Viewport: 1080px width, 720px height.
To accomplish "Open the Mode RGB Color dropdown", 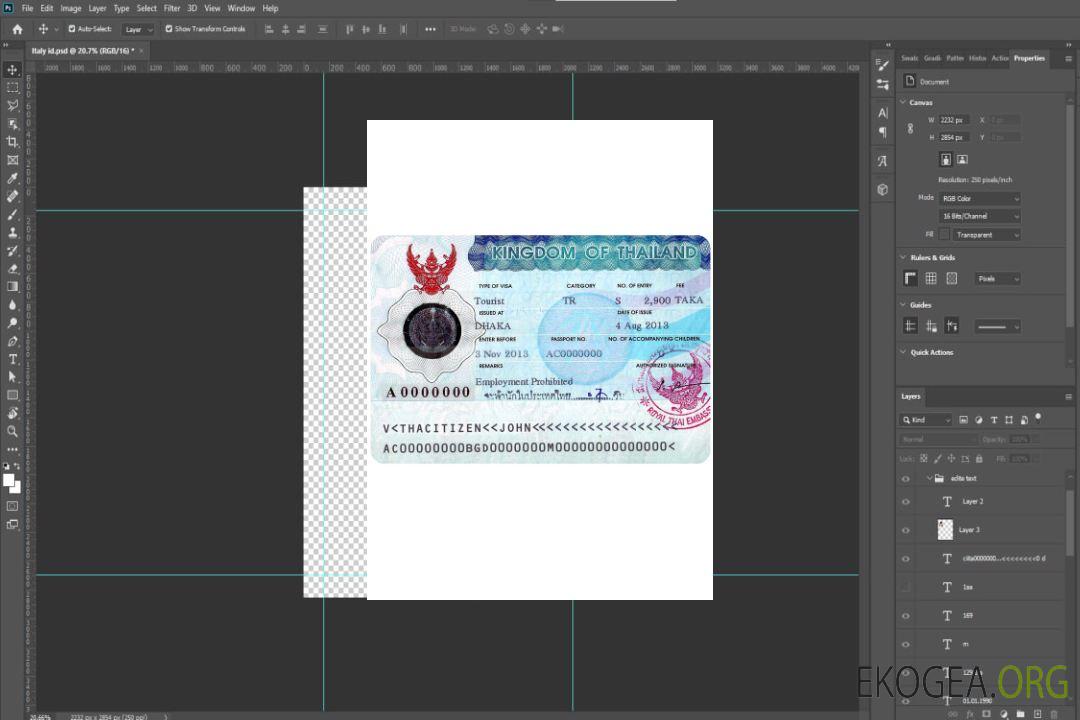I will click(979, 198).
